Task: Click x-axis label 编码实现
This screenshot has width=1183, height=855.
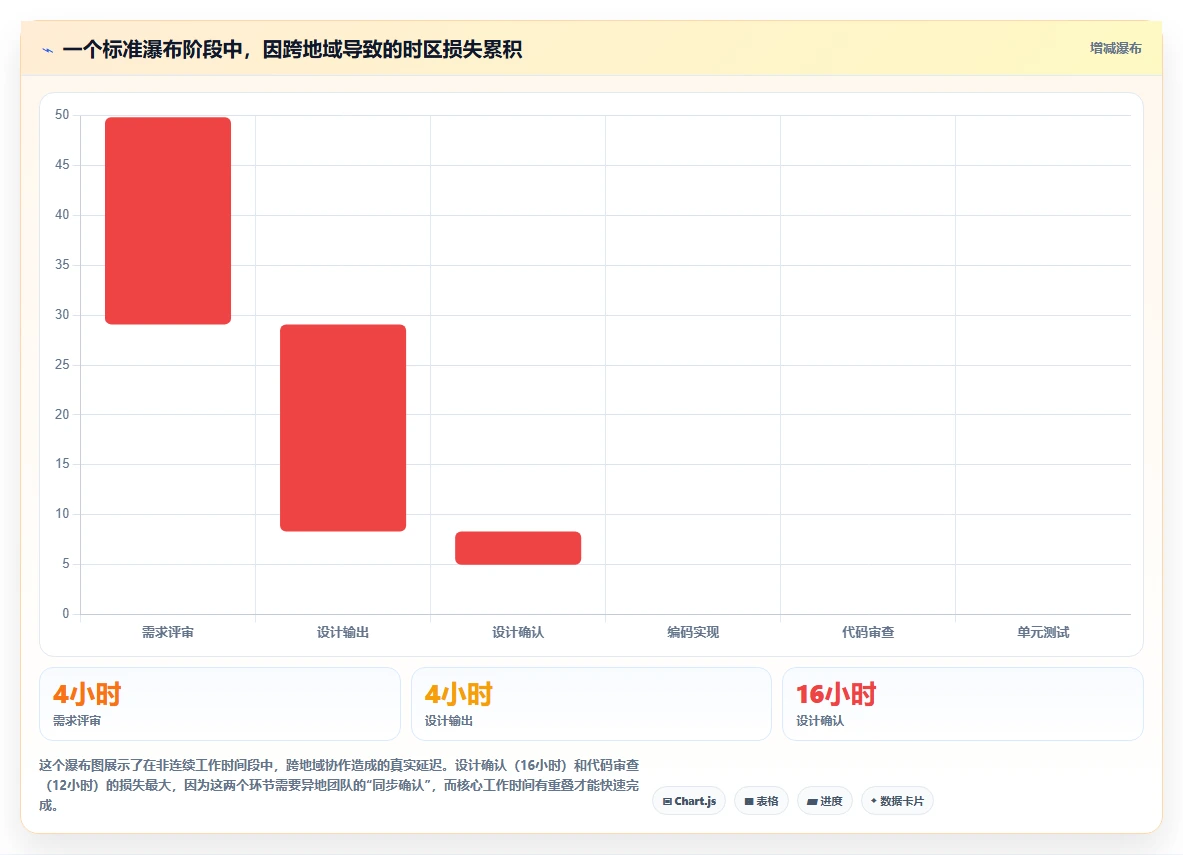Action: (x=693, y=632)
